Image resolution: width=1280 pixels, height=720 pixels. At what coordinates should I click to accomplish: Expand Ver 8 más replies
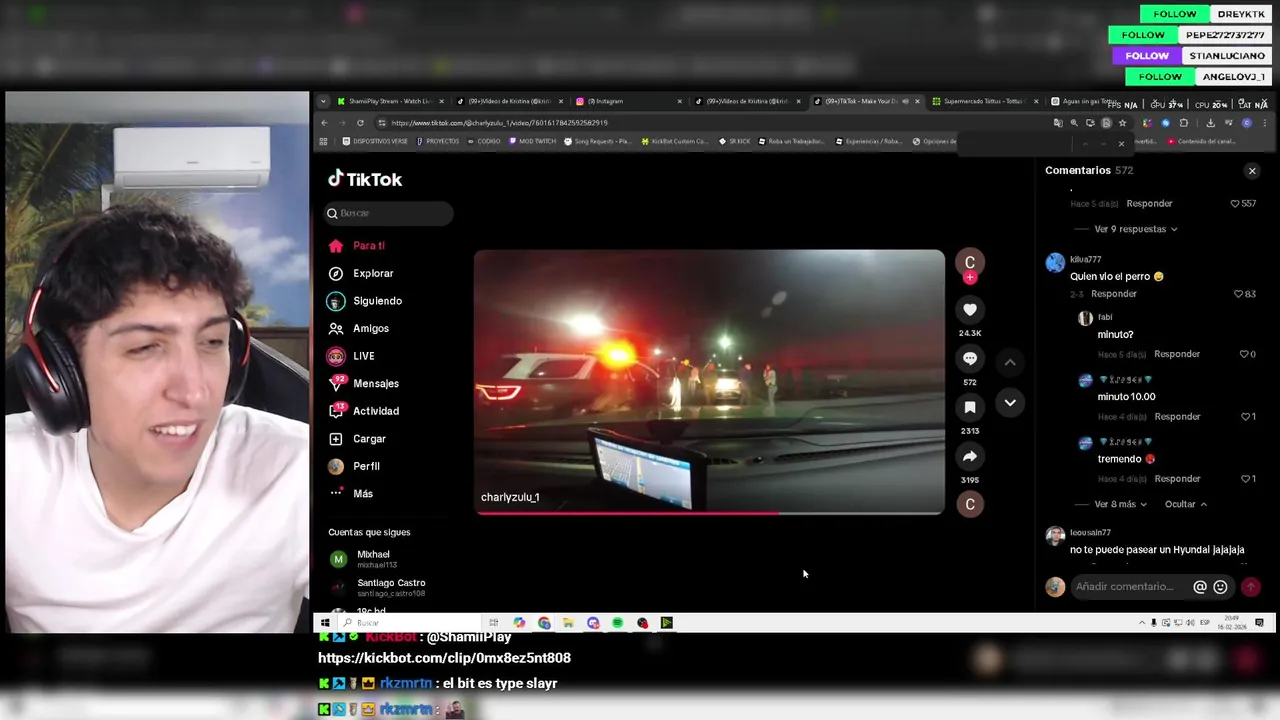(1121, 504)
